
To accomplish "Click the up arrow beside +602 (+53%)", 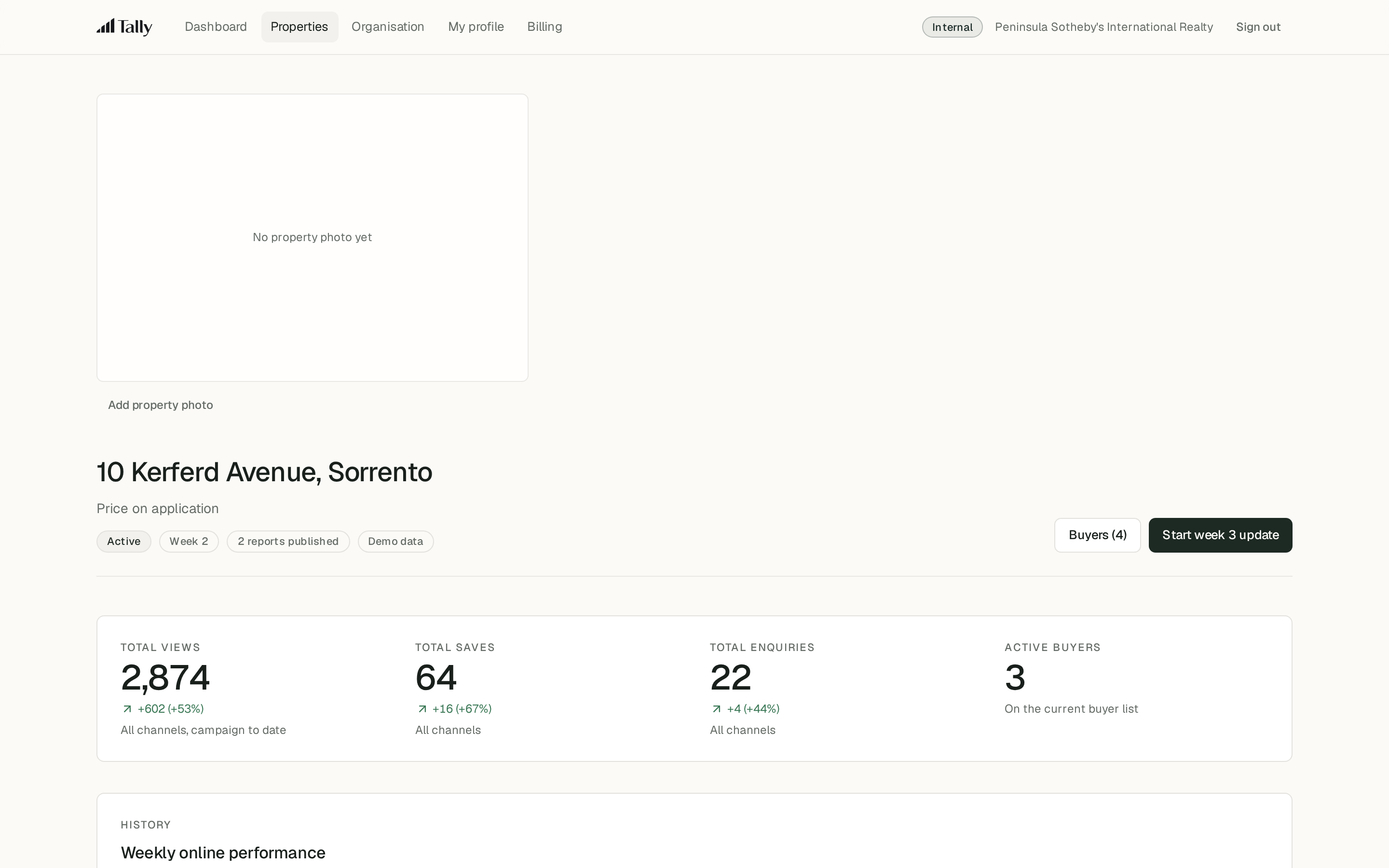I will (127, 709).
